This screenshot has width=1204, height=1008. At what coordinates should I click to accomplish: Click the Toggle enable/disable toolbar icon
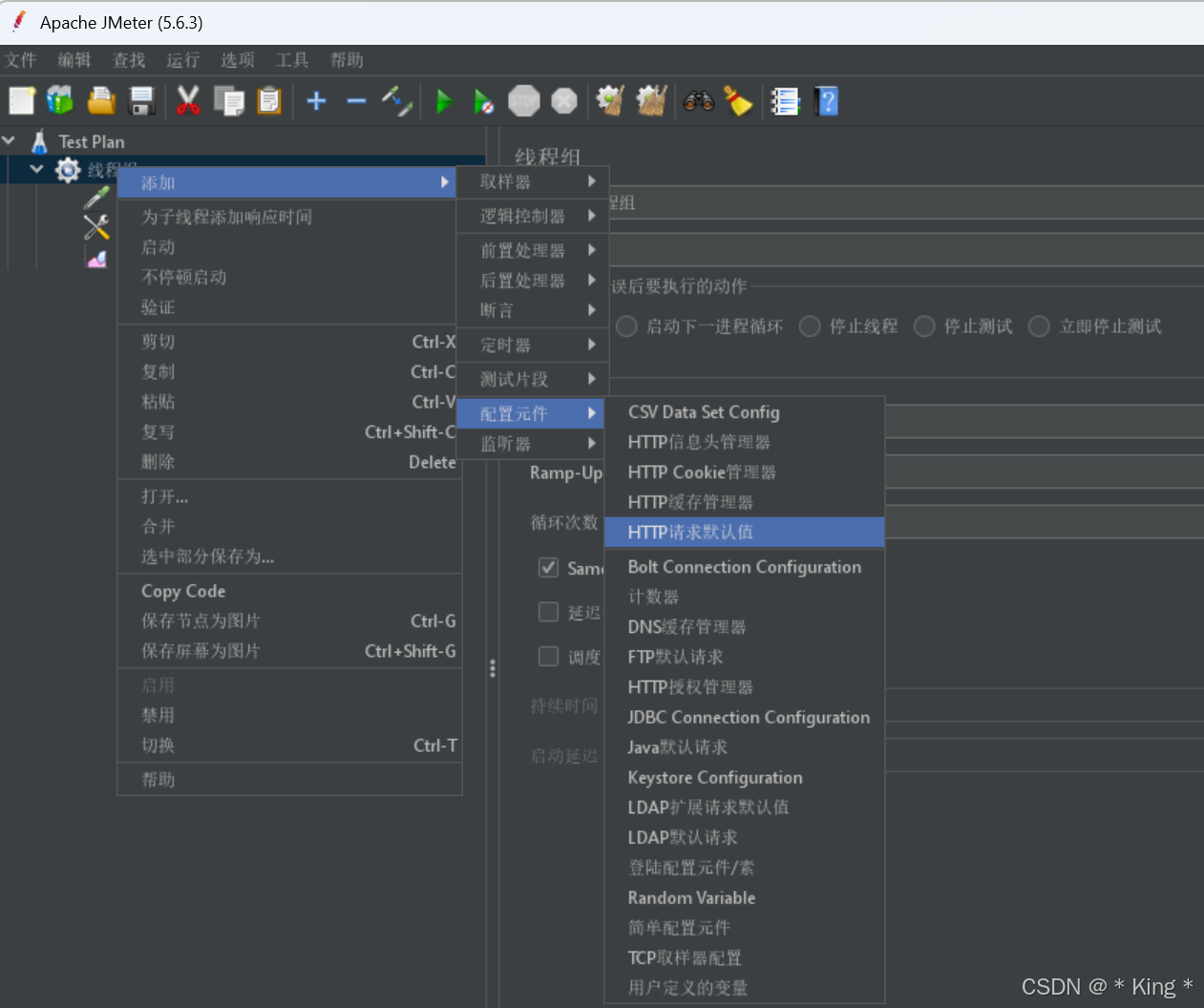[x=396, y=100]
